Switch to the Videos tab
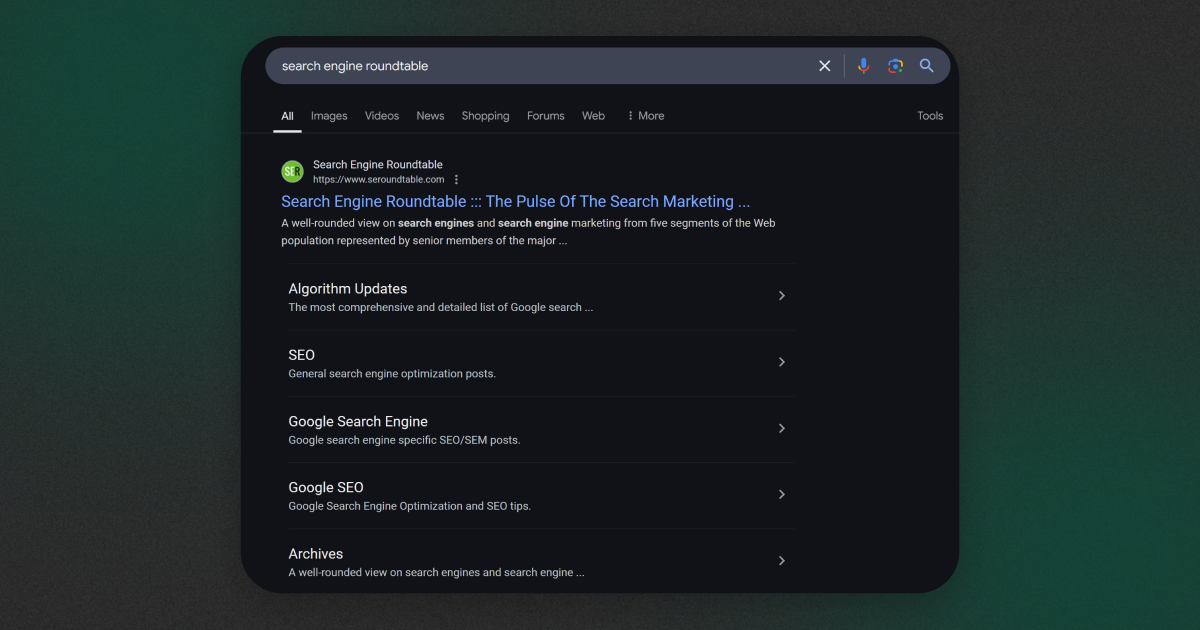This screenshot has height=630, width=1200. (382, 116)
